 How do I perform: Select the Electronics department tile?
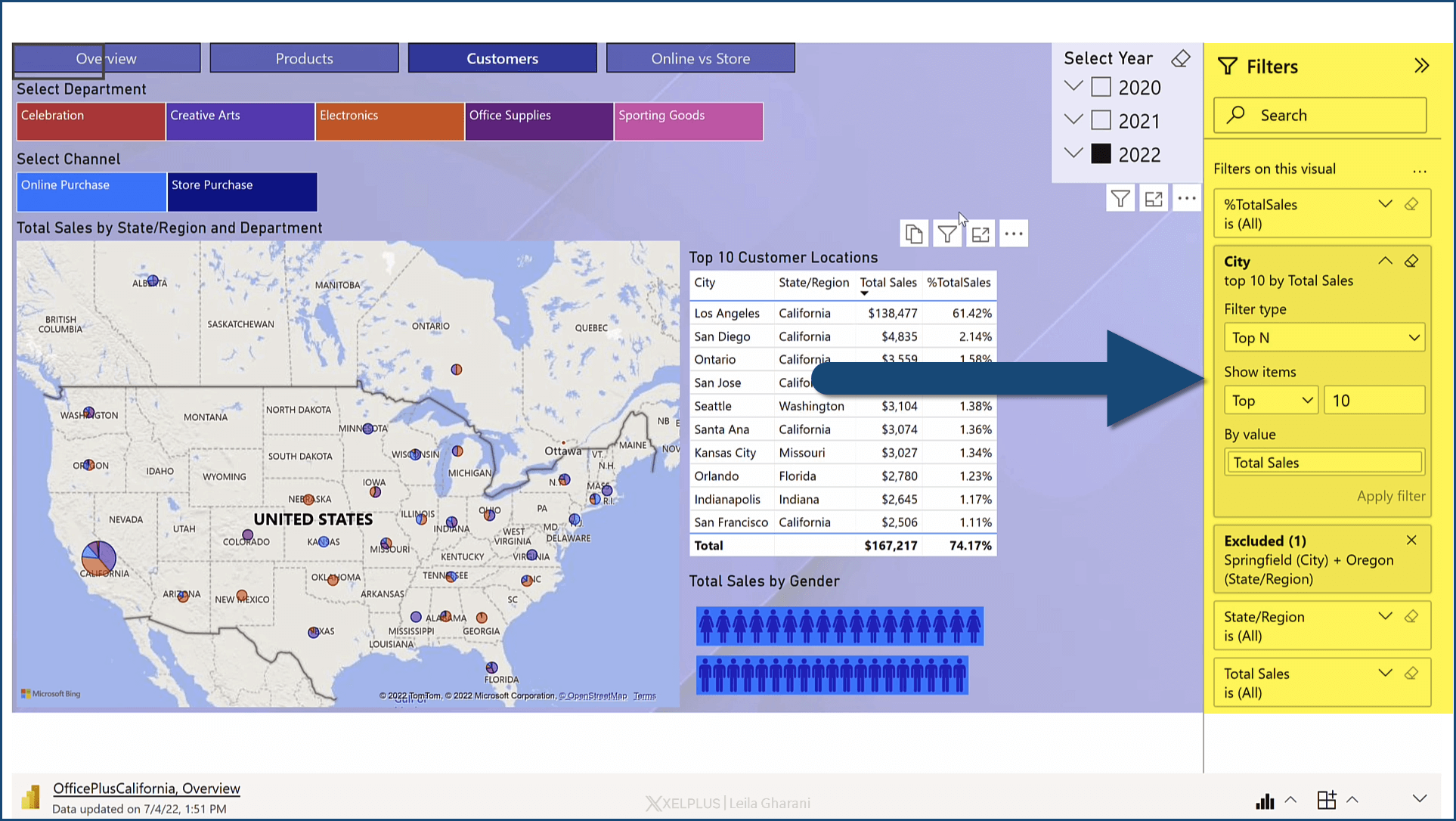(389, 121)
